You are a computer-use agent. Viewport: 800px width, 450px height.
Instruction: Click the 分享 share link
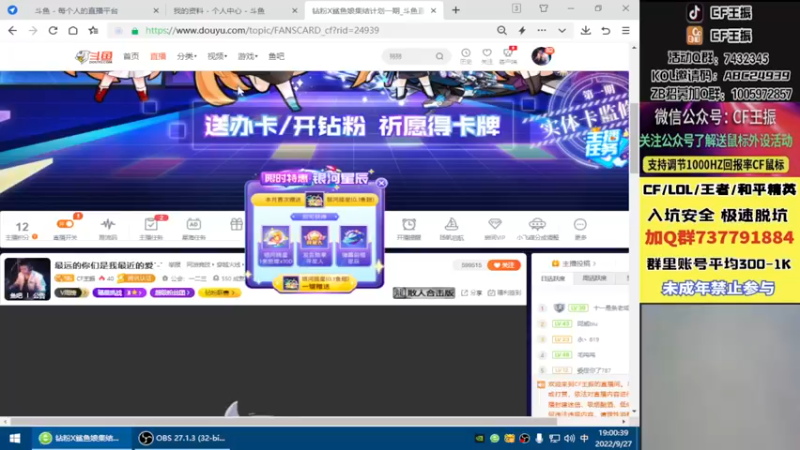pos(471,293)
